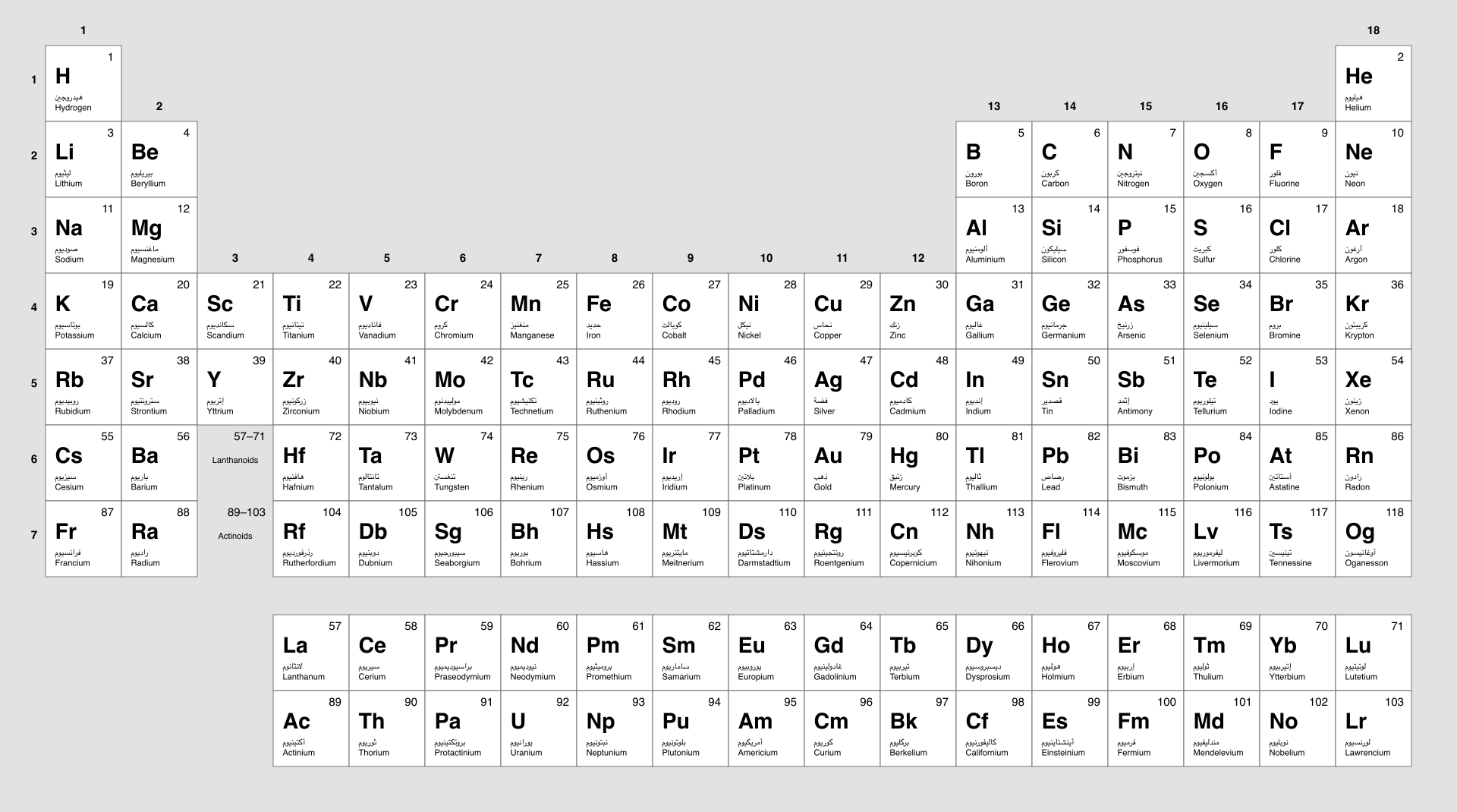
Task: Click the Actinoids 89–103 placeholder cell
Action: [x=235, y=539]
